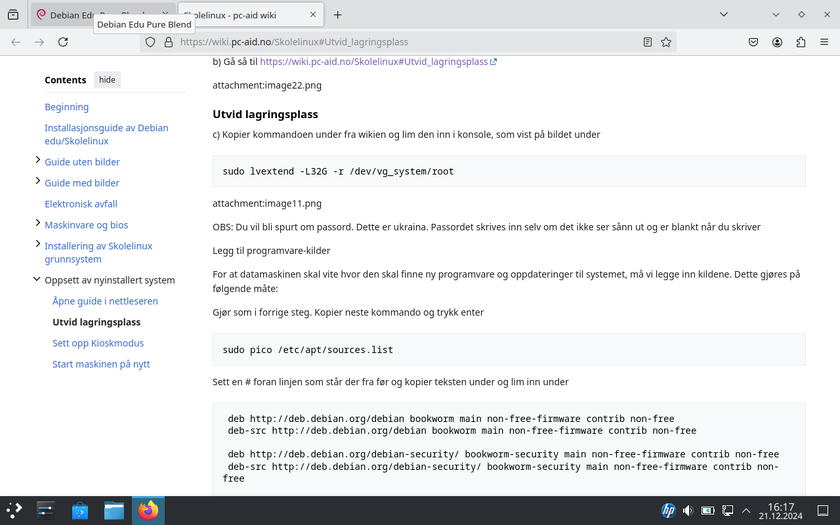Screen dimensions: 840x525
Task: Expand the 'Guide uten bilder' section
Action: coord(38,160)
